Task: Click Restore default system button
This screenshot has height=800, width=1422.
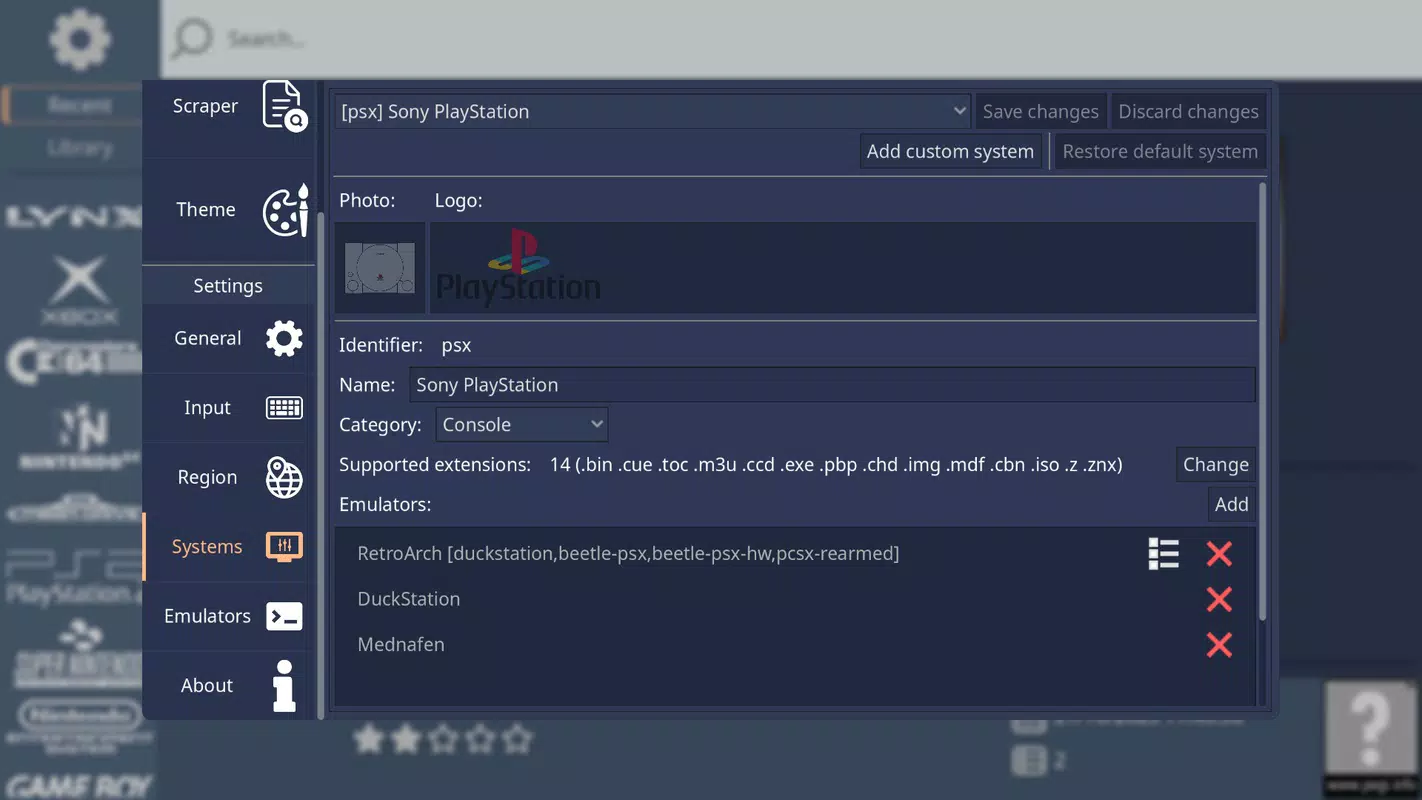Action: (x=1160, y=151)
